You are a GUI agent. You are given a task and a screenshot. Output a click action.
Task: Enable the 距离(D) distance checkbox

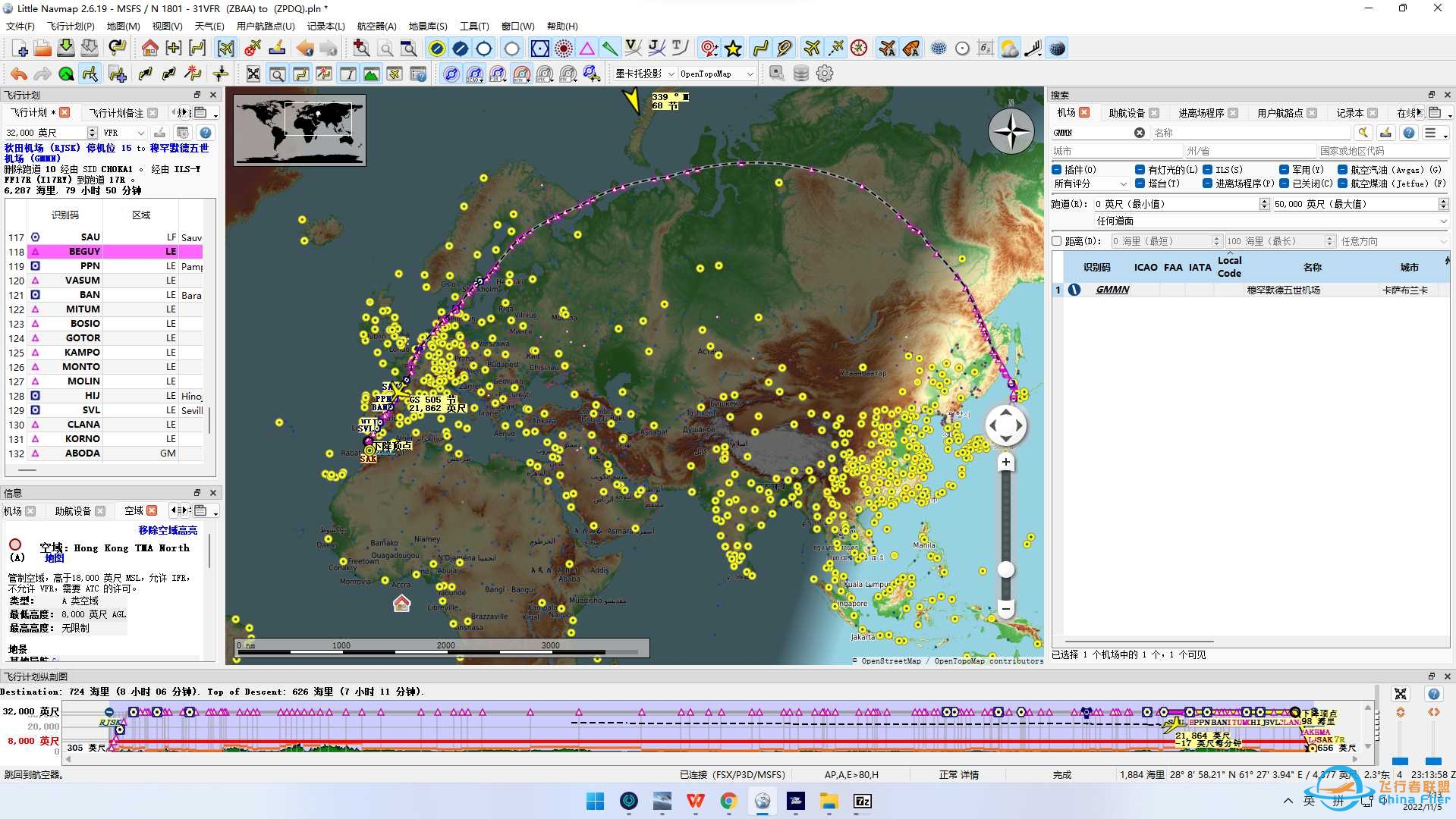pos(1057,241)
